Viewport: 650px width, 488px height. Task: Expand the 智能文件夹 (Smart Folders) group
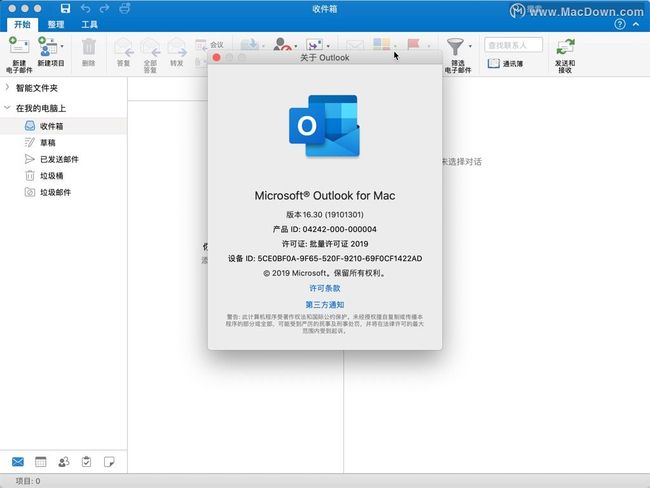8,88
